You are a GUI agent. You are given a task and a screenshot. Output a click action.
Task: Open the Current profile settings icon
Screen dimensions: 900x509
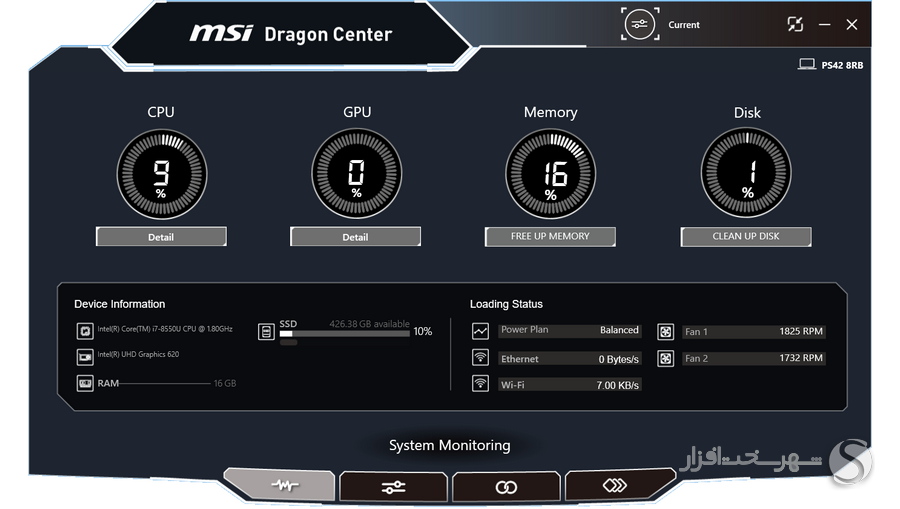[x=639, y=24]
